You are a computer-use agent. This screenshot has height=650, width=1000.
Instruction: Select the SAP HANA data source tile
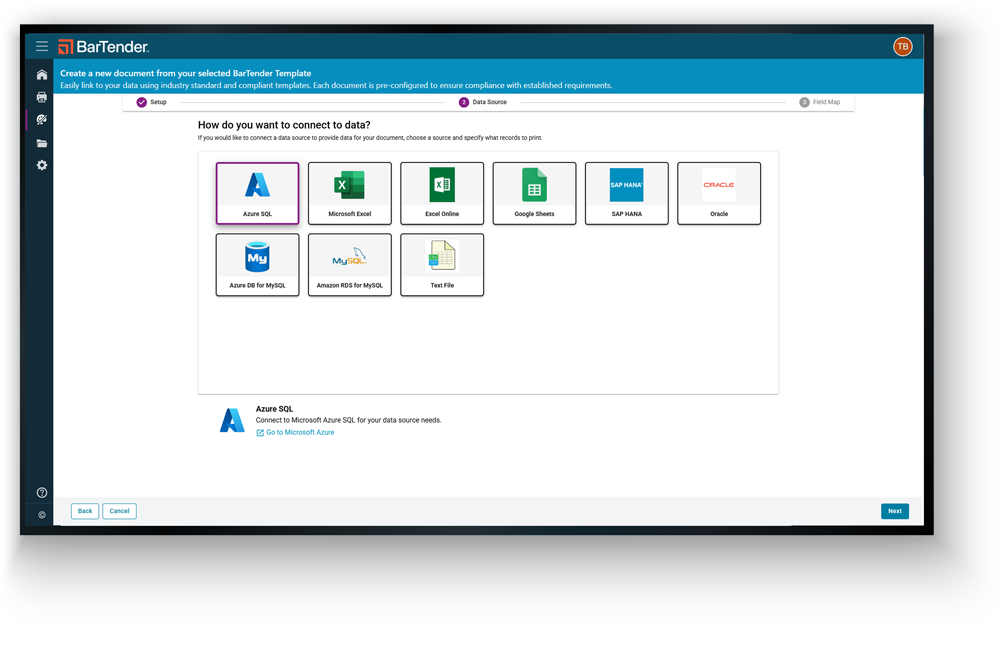tap(626, 192)
